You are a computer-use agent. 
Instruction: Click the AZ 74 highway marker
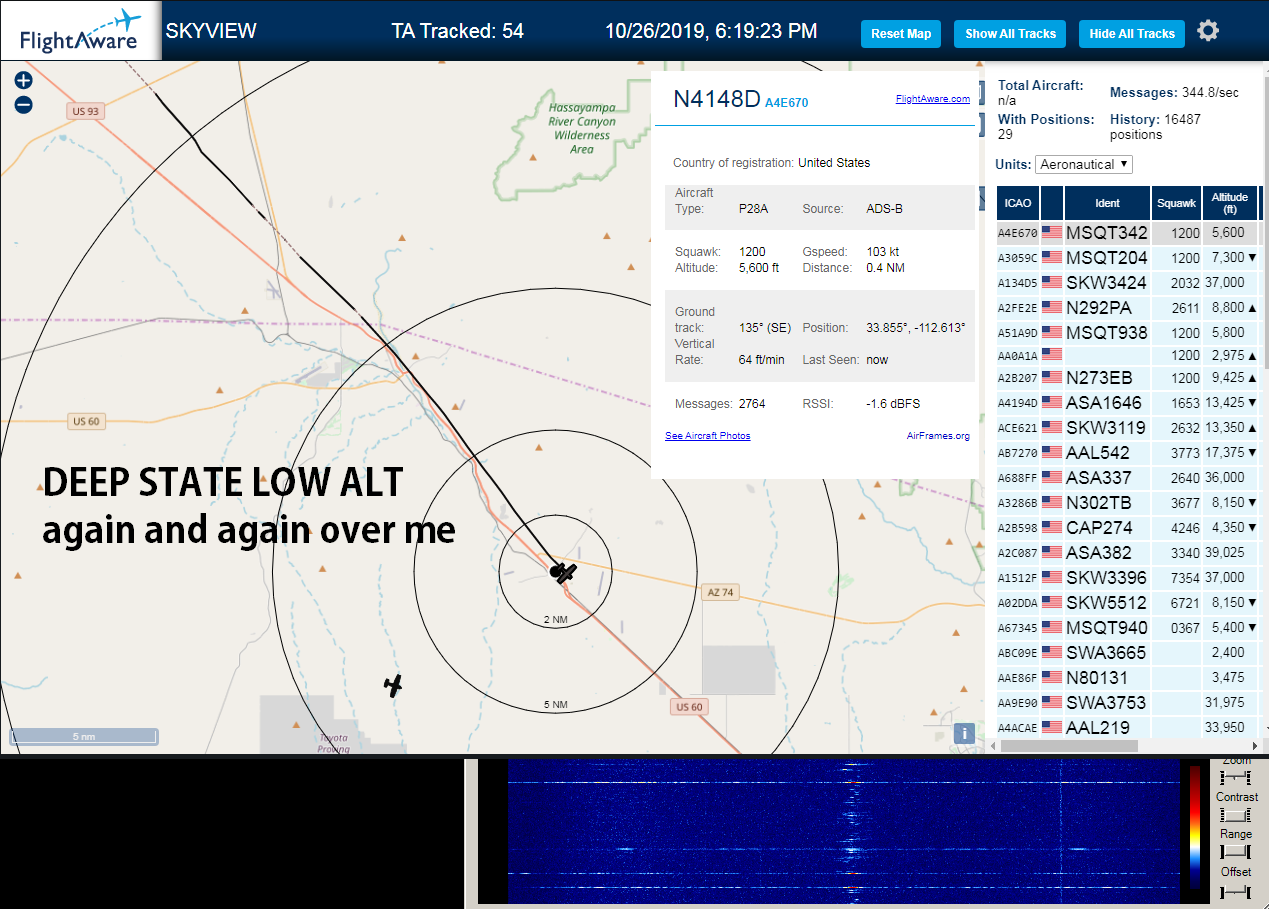[720, 592]
